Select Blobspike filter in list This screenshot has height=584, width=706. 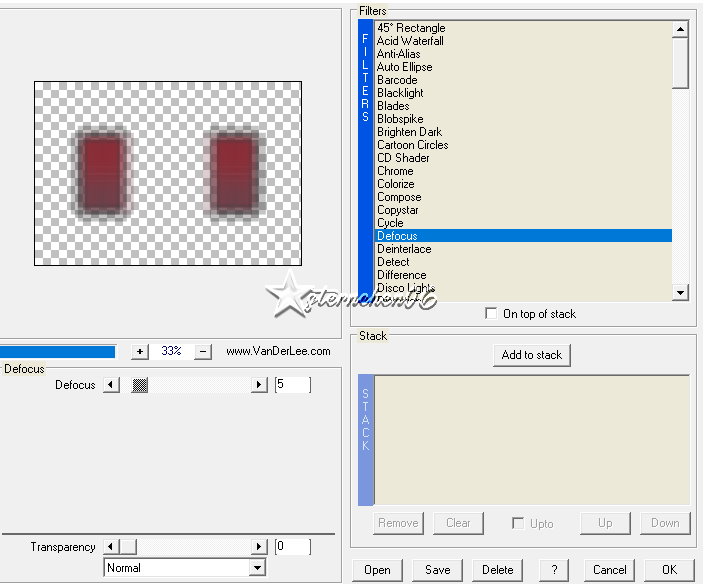click(x=400, y=119)
